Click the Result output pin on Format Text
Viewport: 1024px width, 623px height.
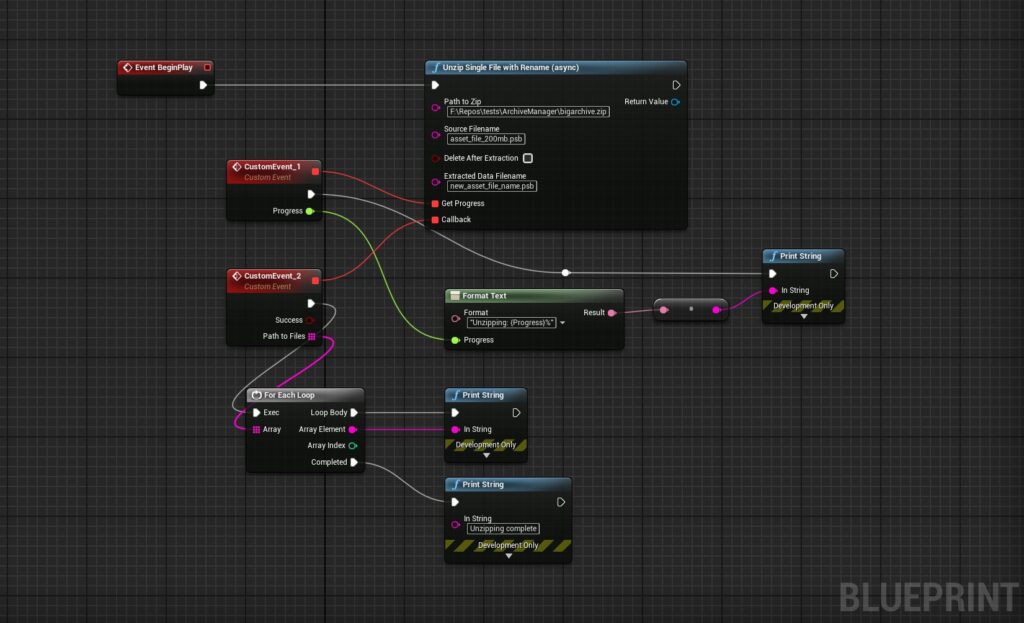(612, 312)
